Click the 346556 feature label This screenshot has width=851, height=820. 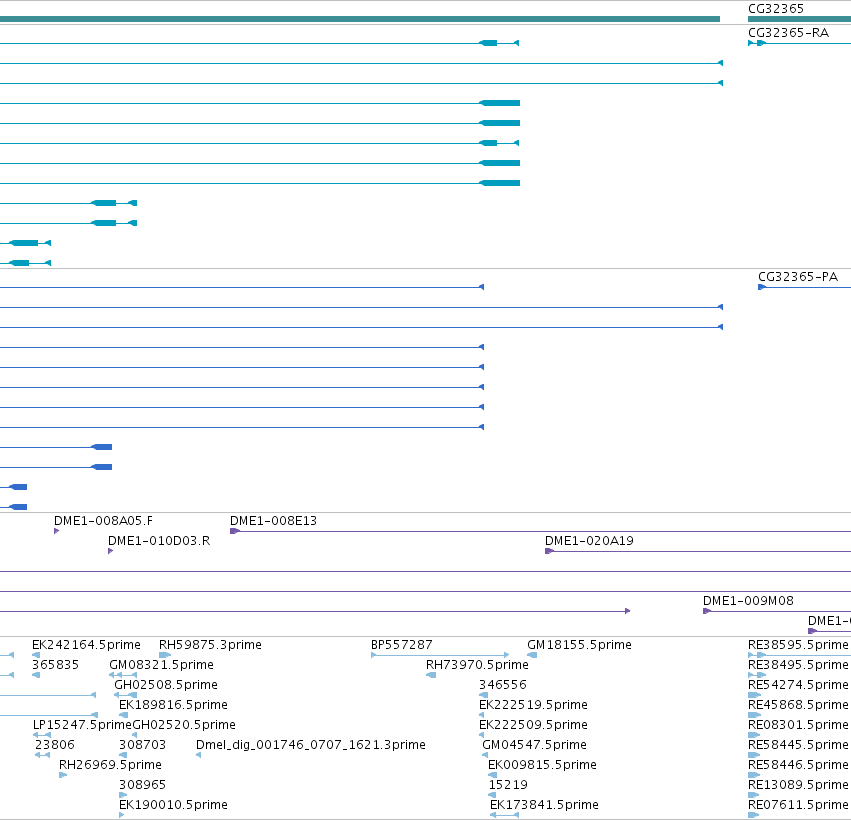pyautogui.click(x=503, y=685)
